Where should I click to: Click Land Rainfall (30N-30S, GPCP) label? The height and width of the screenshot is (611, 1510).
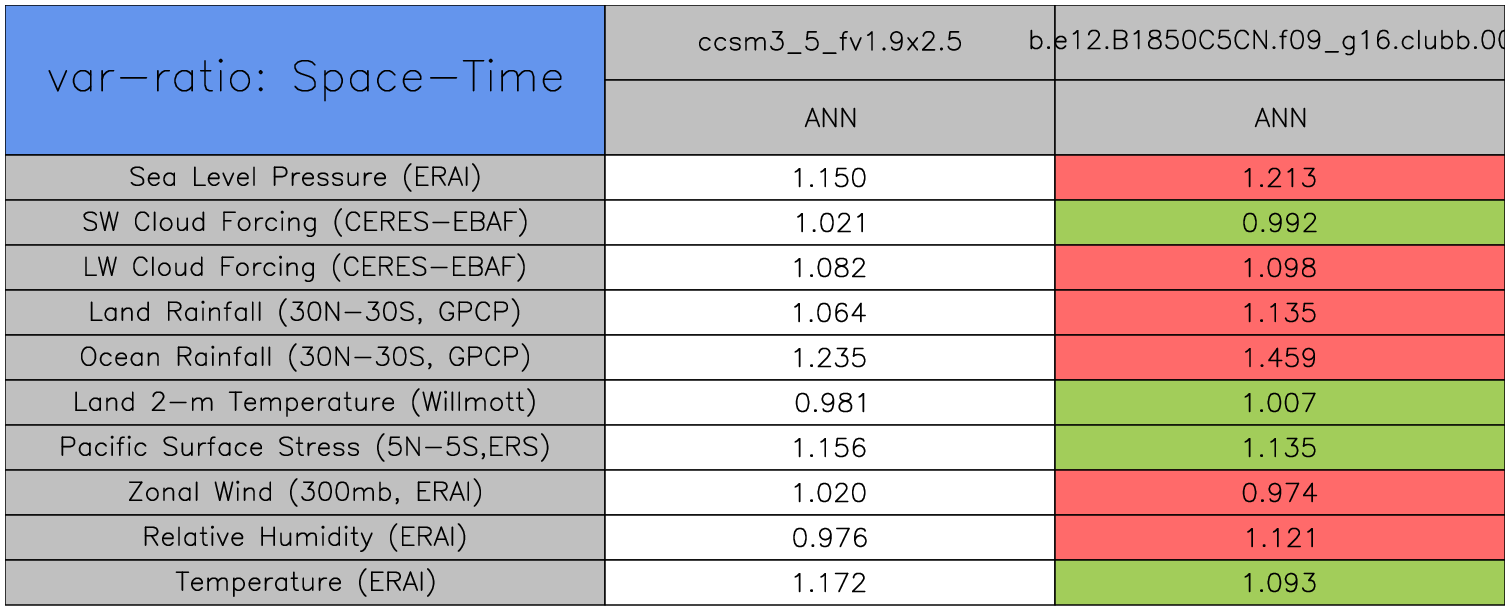click(x=305, y=313)
